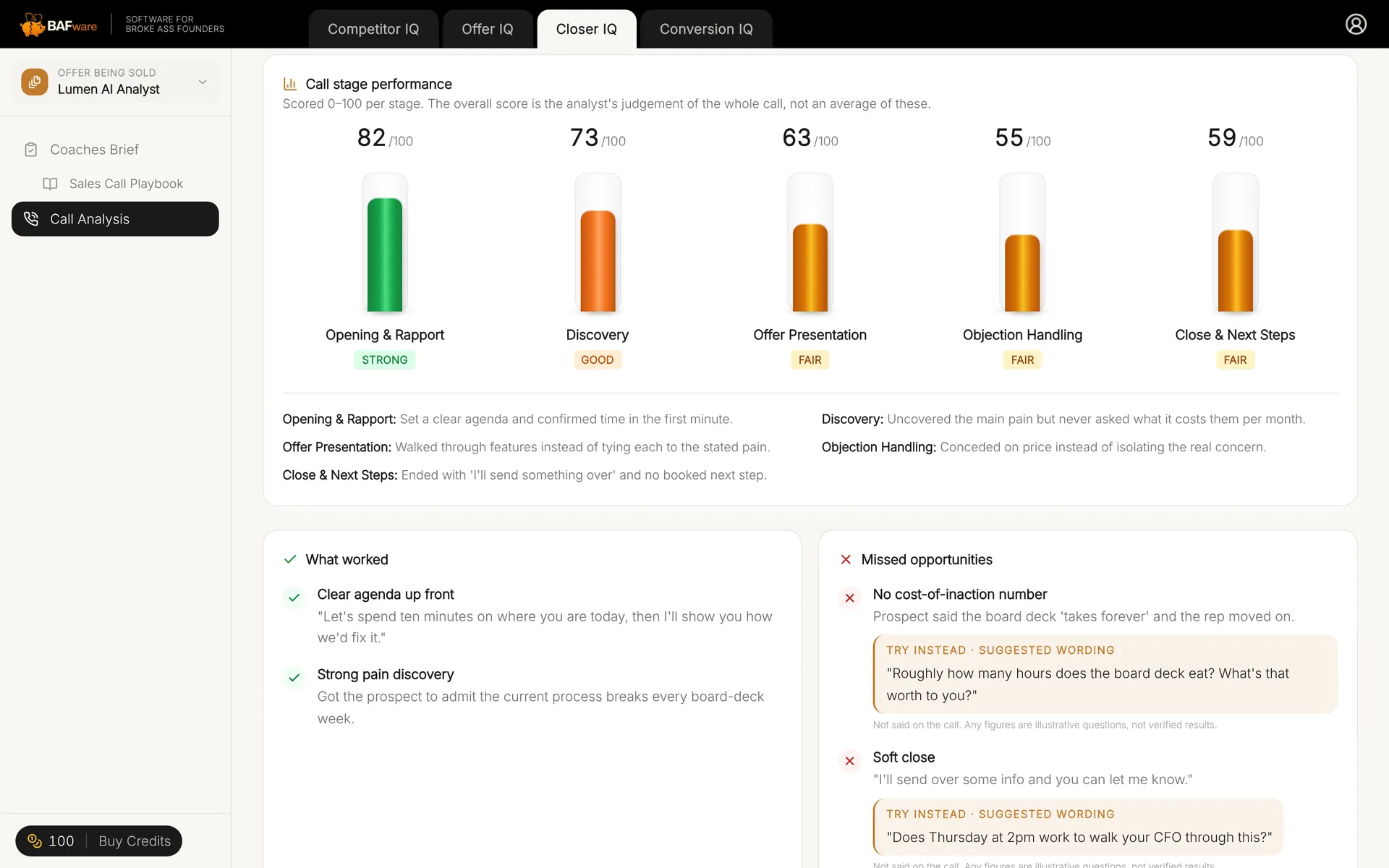Image resolution: width=1389 pixels, height=868 pixels.
Task: Switch to the Offer IQ tab
Action: tap(488, 29)
